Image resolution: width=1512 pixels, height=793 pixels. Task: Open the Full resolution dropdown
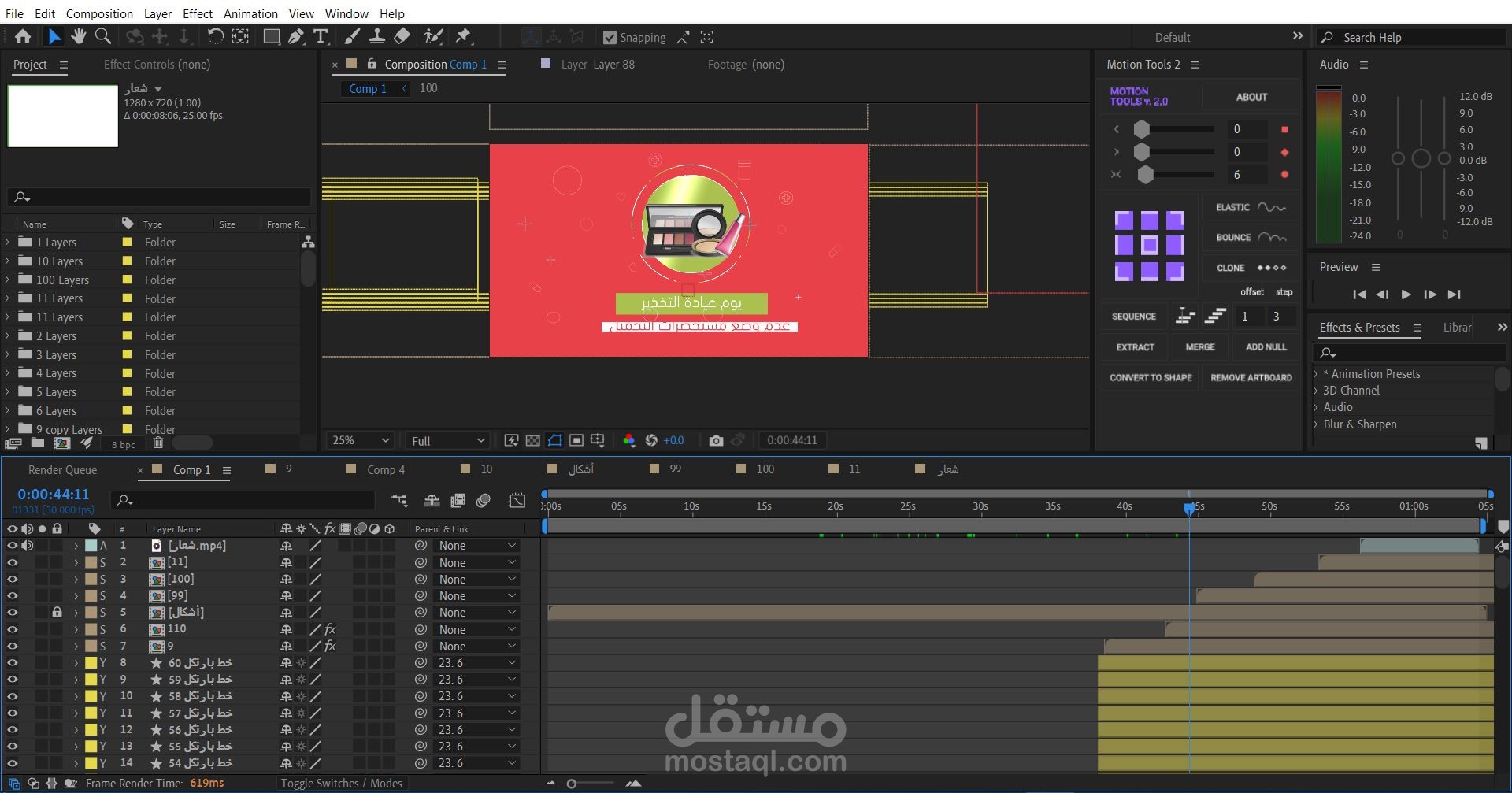click(447, 440)
